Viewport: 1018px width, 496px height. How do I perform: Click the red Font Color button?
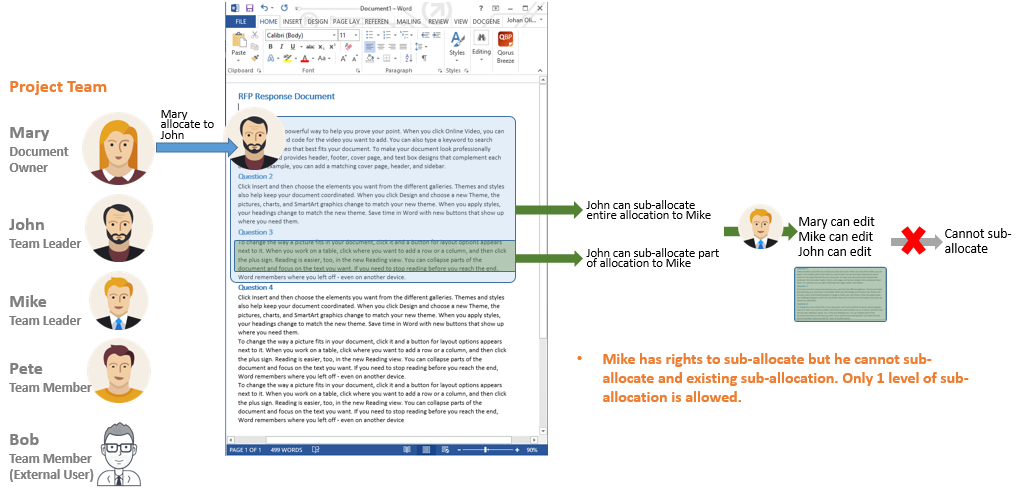coord(304,58)
